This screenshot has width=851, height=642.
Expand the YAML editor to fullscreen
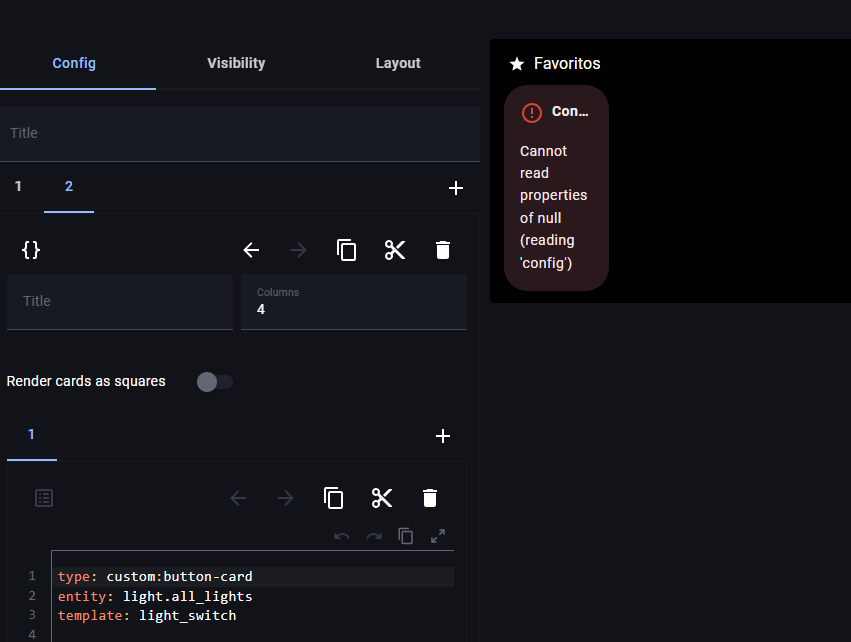[x=438, y=536]
